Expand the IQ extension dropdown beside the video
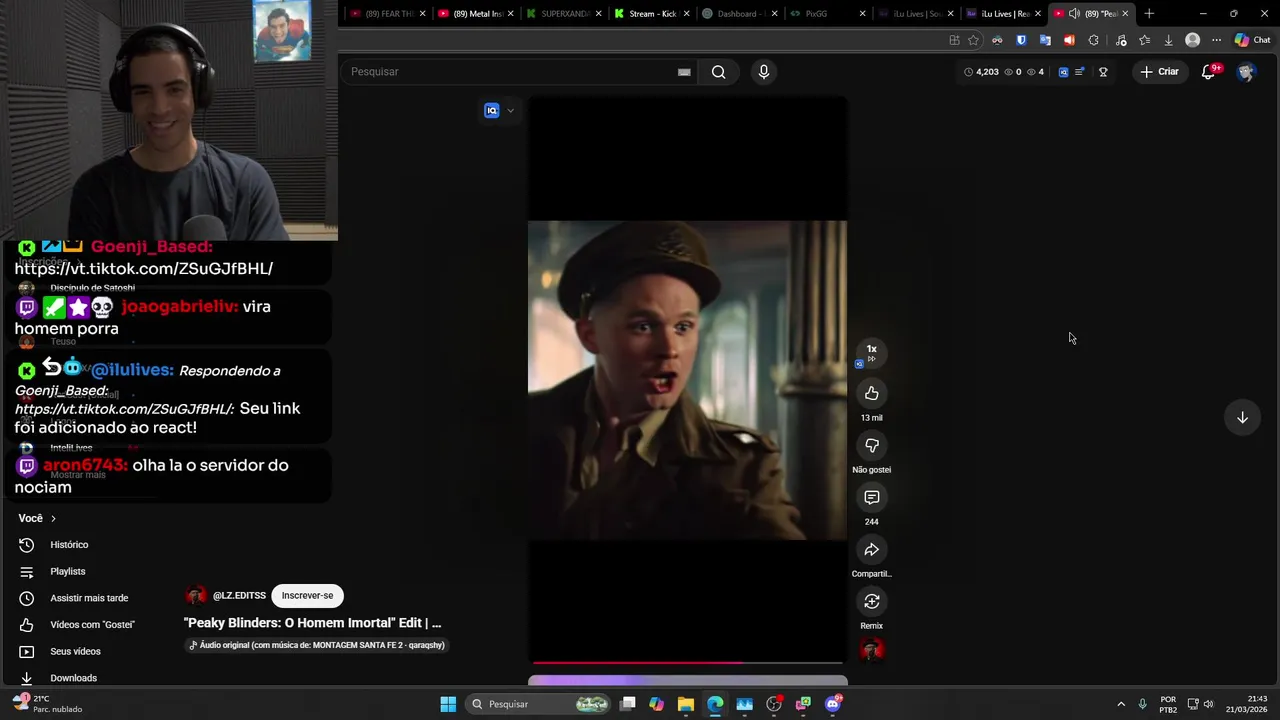The height and width of the screenshot is (720, 1280). (510, 111)
